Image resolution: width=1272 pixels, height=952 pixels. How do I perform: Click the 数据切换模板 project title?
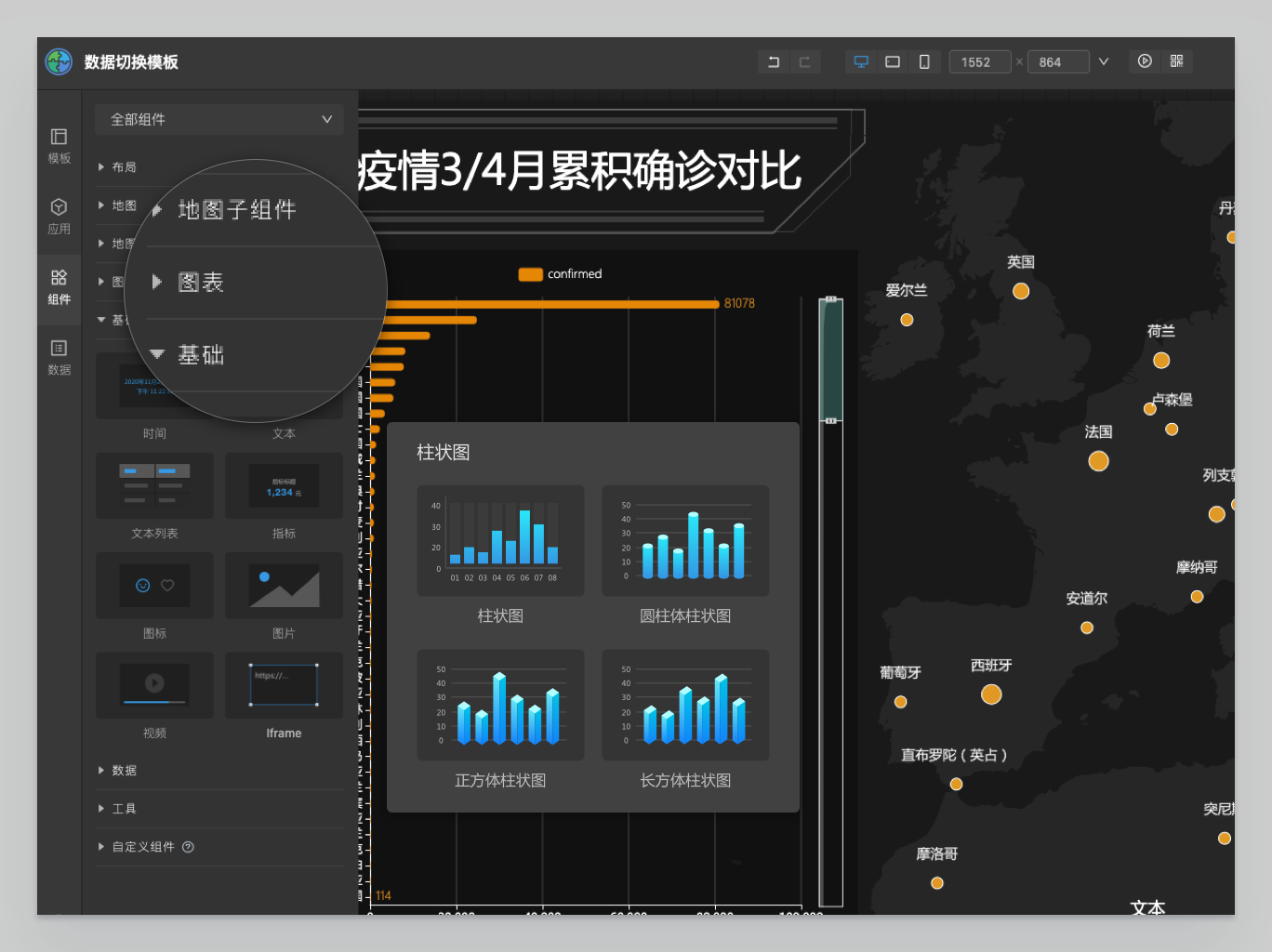[131, 62]
